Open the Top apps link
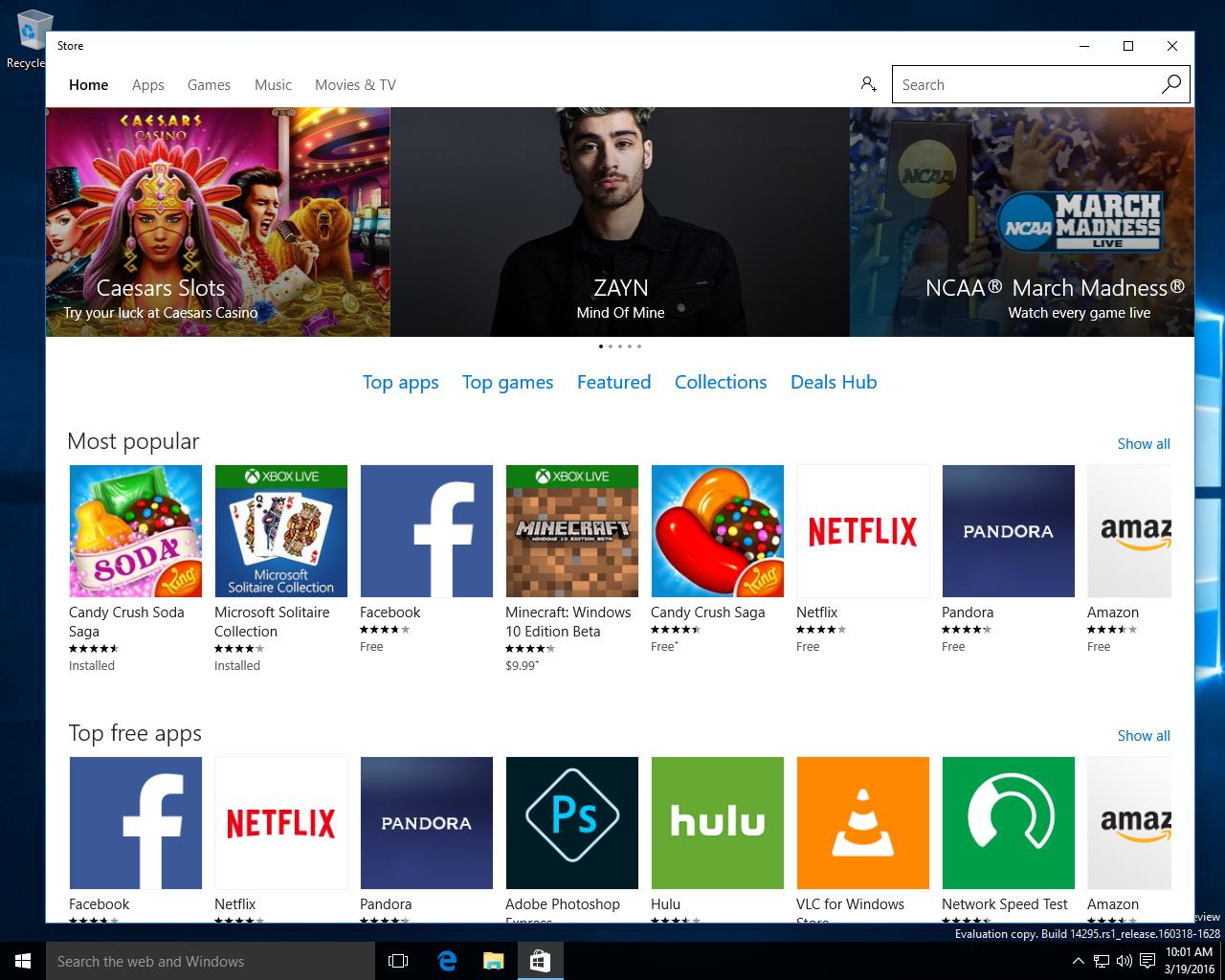 tap(400, 382)
